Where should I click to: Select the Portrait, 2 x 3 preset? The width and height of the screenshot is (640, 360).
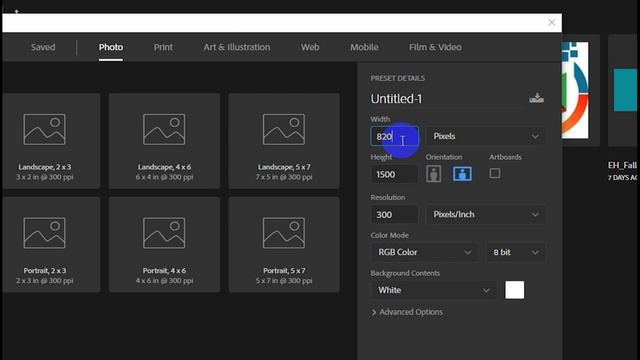pyautogui.click(x=51, y=244)
